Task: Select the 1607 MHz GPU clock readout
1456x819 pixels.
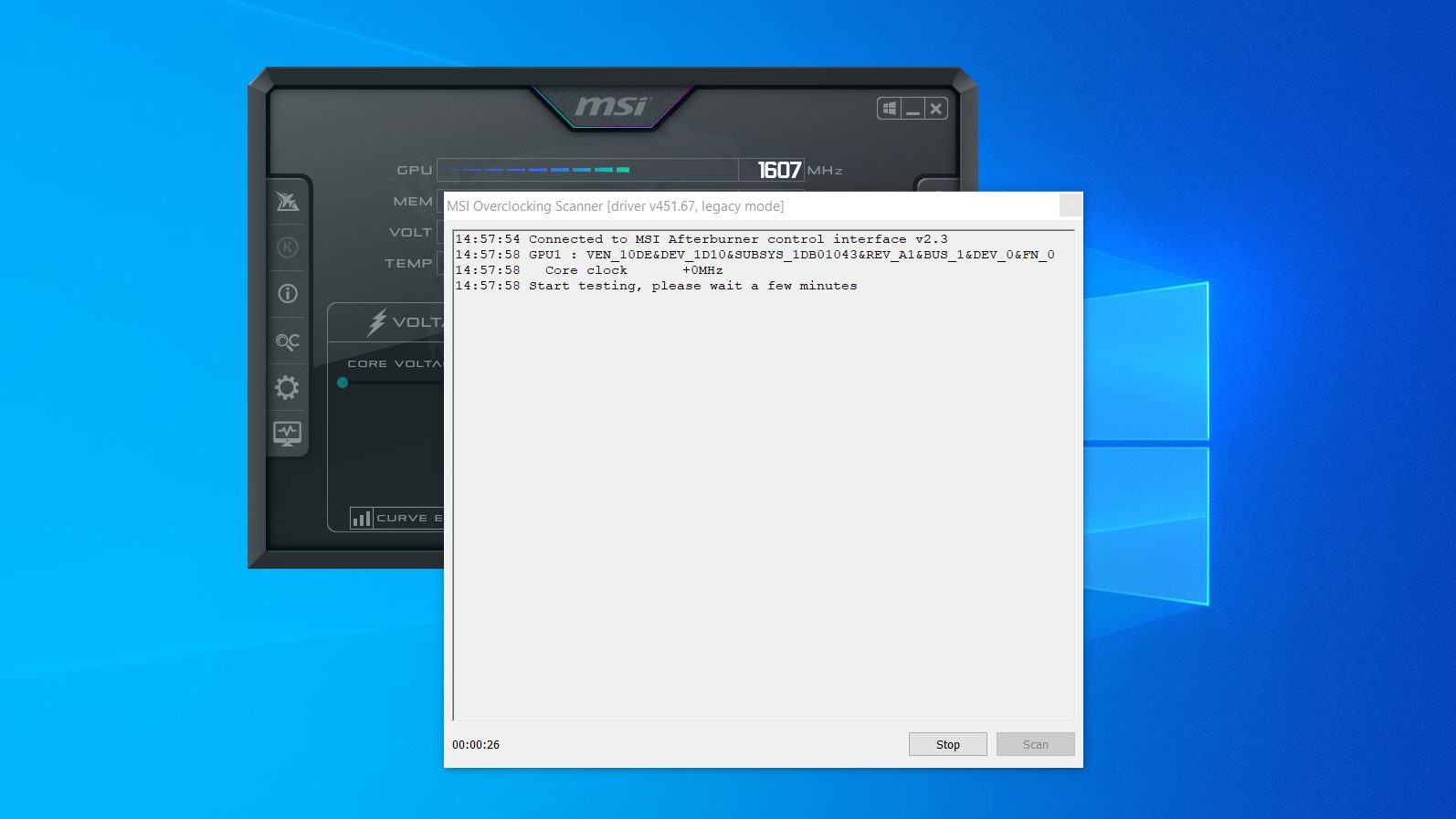Action: pos(779,170)
